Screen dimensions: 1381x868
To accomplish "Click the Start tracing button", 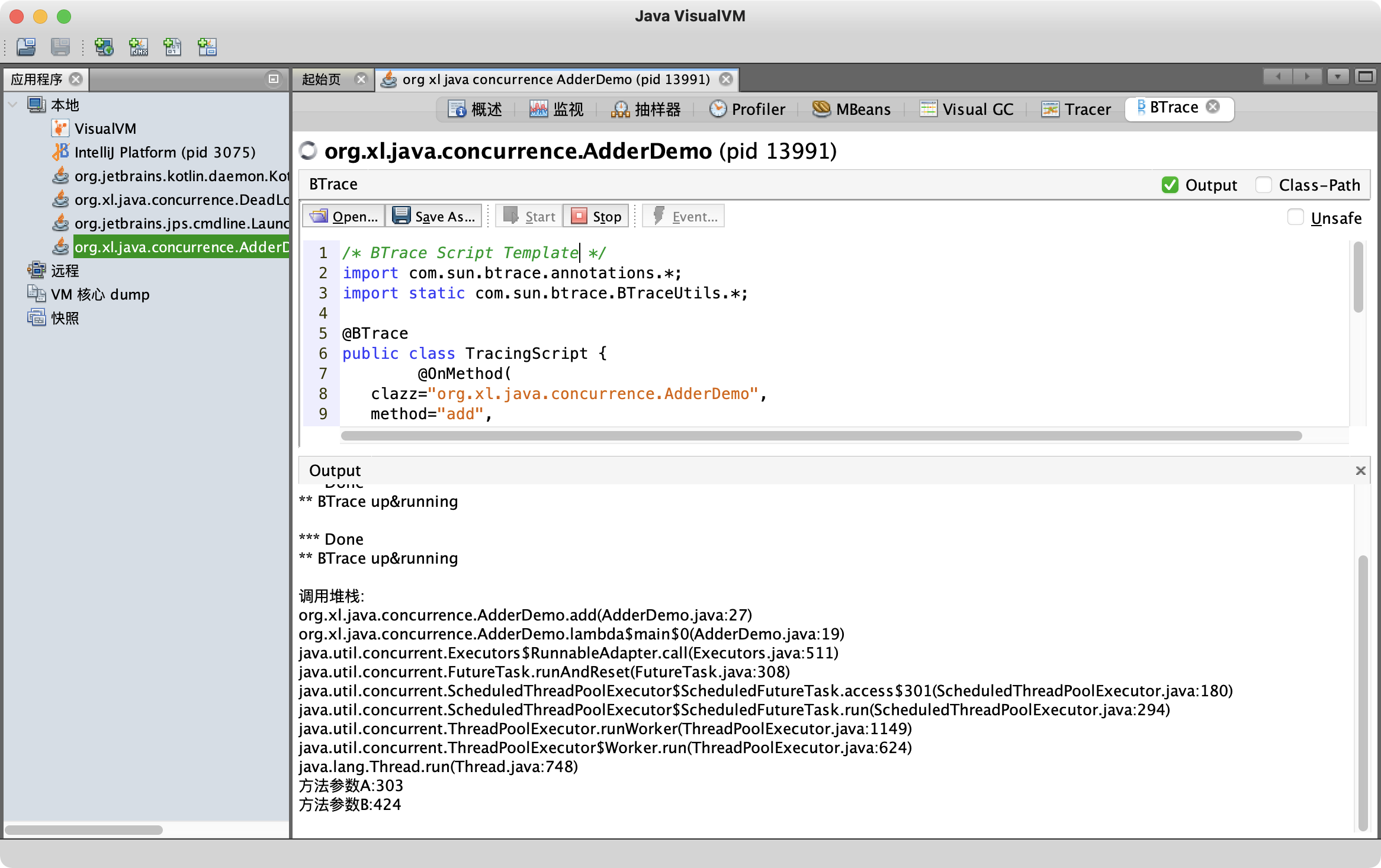I will 529,216.
